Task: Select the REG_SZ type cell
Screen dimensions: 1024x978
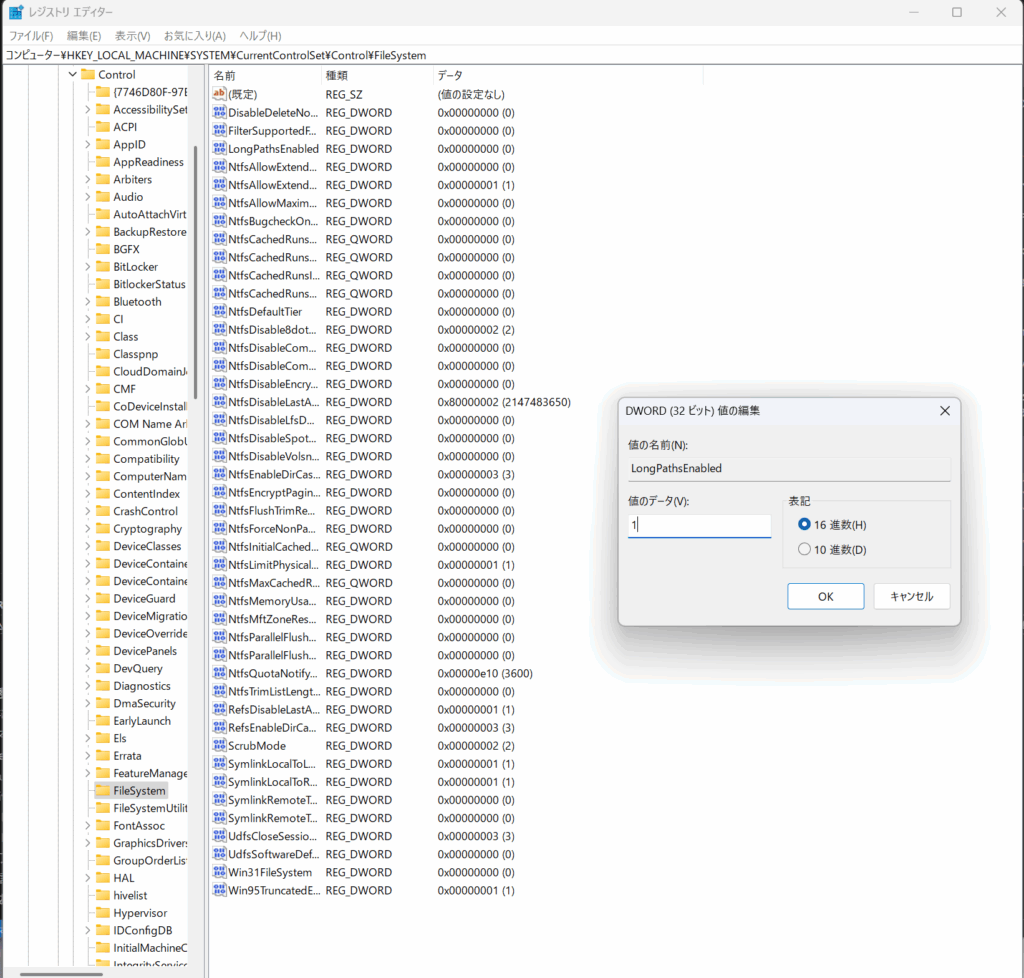Action: tap(344, 95)
